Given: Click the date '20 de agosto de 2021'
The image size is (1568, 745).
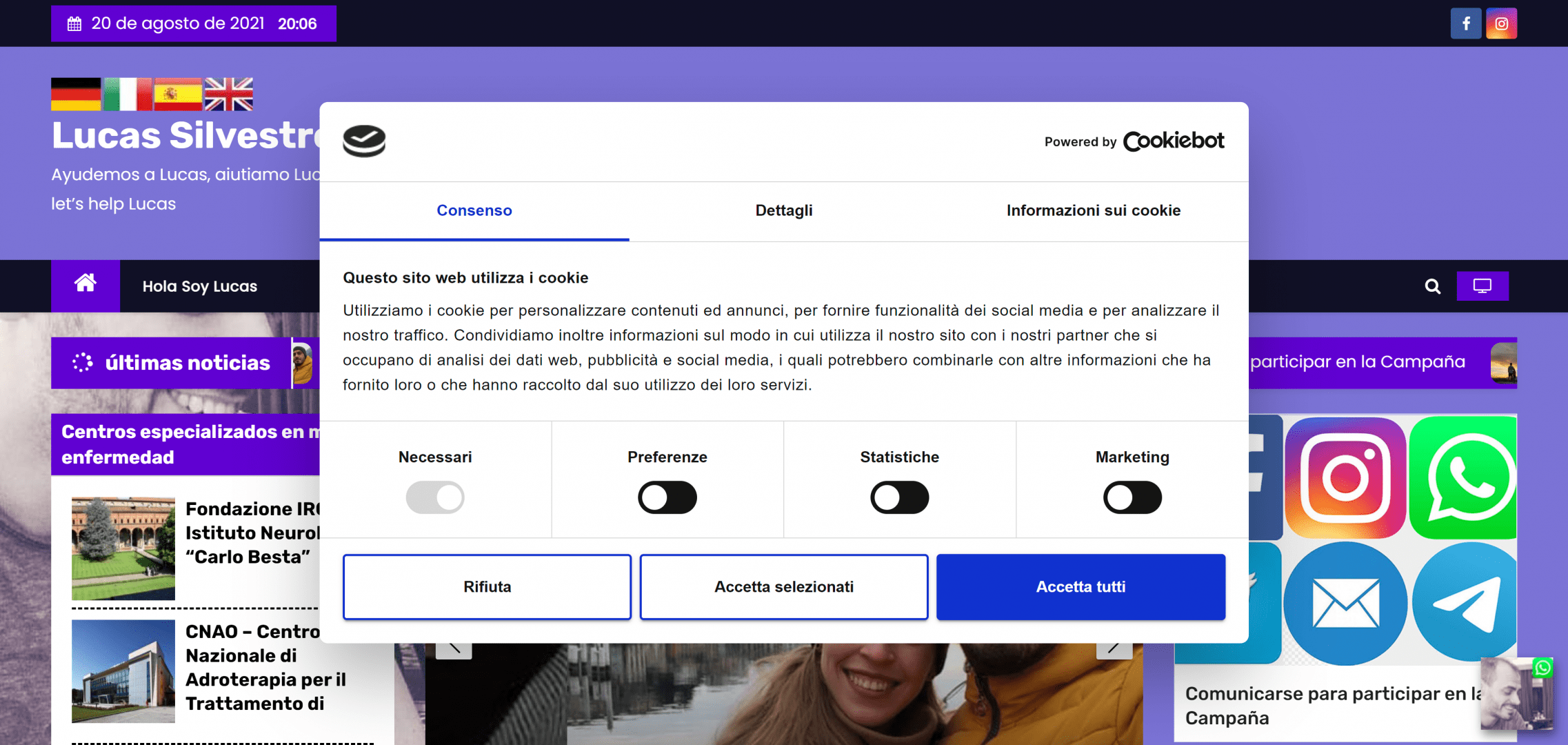Looking at the screenshot, I should [178, 23].
